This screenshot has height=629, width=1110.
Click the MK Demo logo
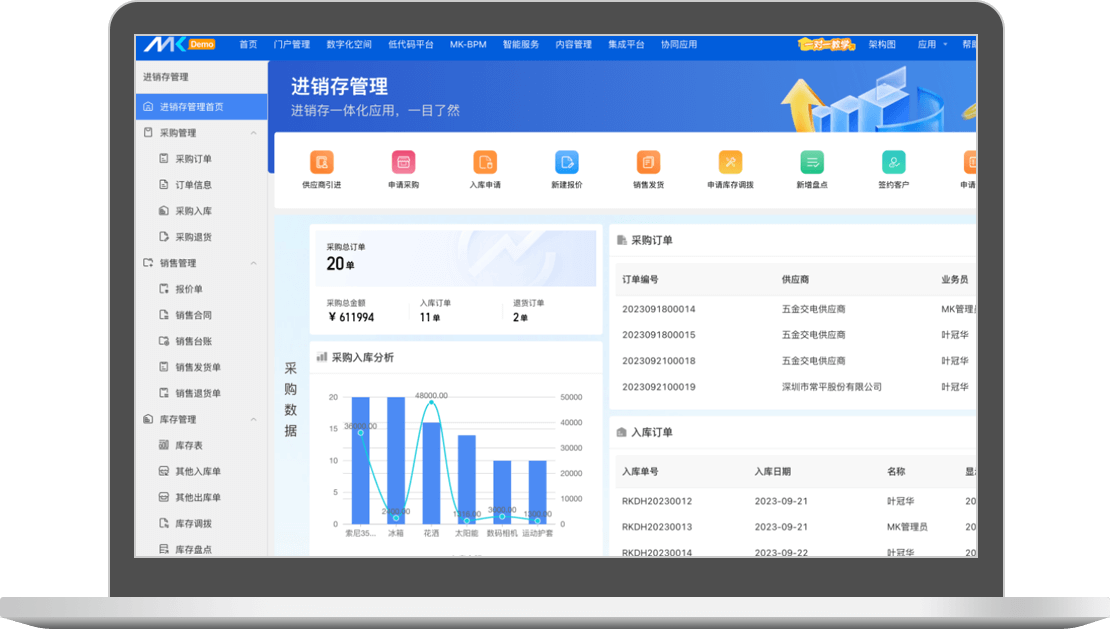pyautogui.click(x=179, y=45)
